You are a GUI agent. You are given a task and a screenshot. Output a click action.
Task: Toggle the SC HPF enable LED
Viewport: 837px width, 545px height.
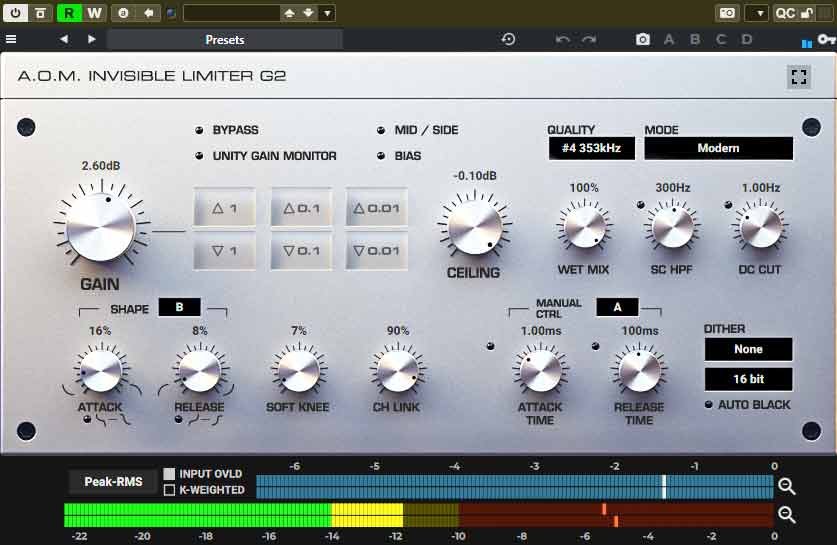pyautogui.click(x=641, y=204)
